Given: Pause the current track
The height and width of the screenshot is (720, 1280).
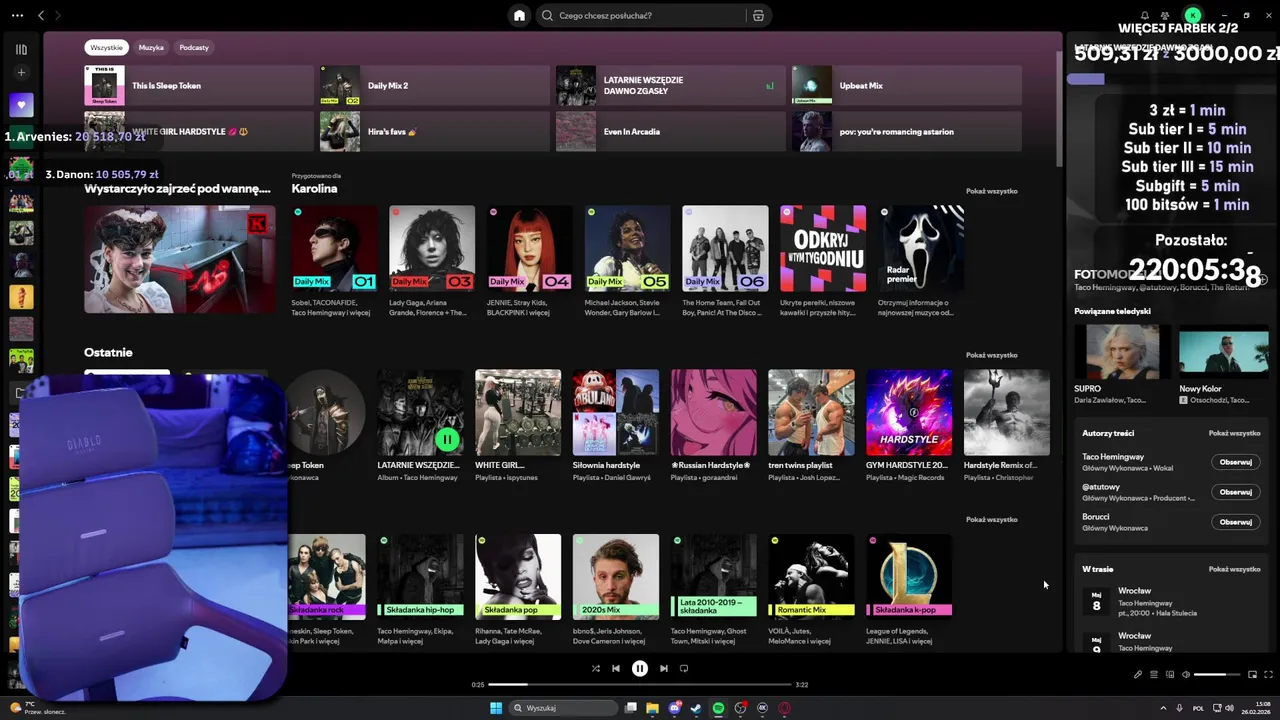Looking at the screenshot, I should click(x=640, y=668).
